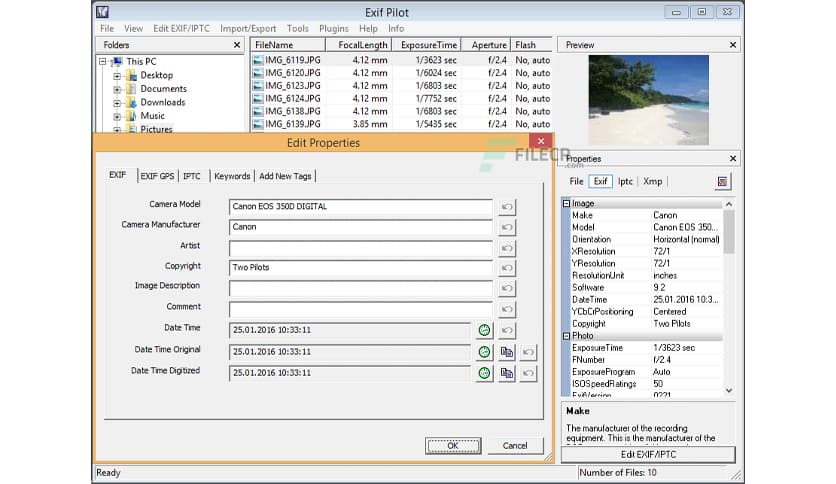Close the Folders panel
The image size is (836, 484).
click(x=237, y=45)
